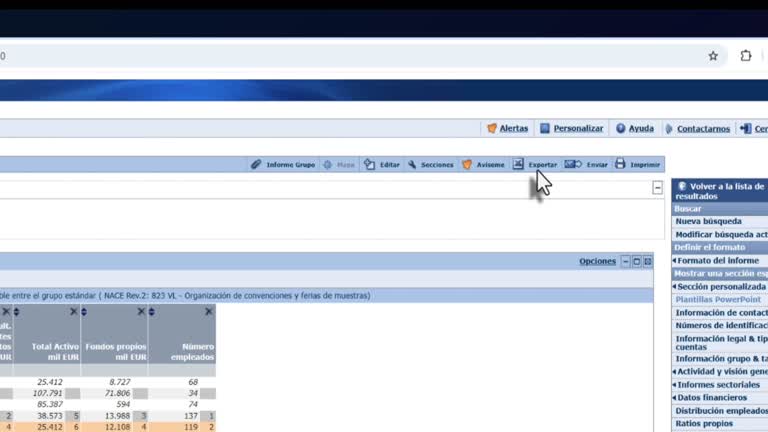Open browser extensions puzzle icon

[x=745, y=56]
